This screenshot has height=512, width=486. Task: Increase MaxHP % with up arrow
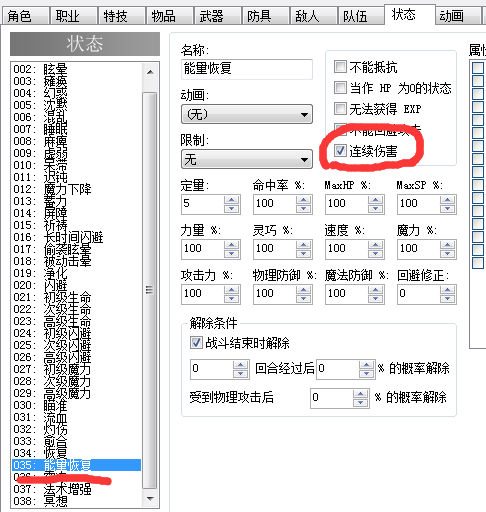[375, 199]
